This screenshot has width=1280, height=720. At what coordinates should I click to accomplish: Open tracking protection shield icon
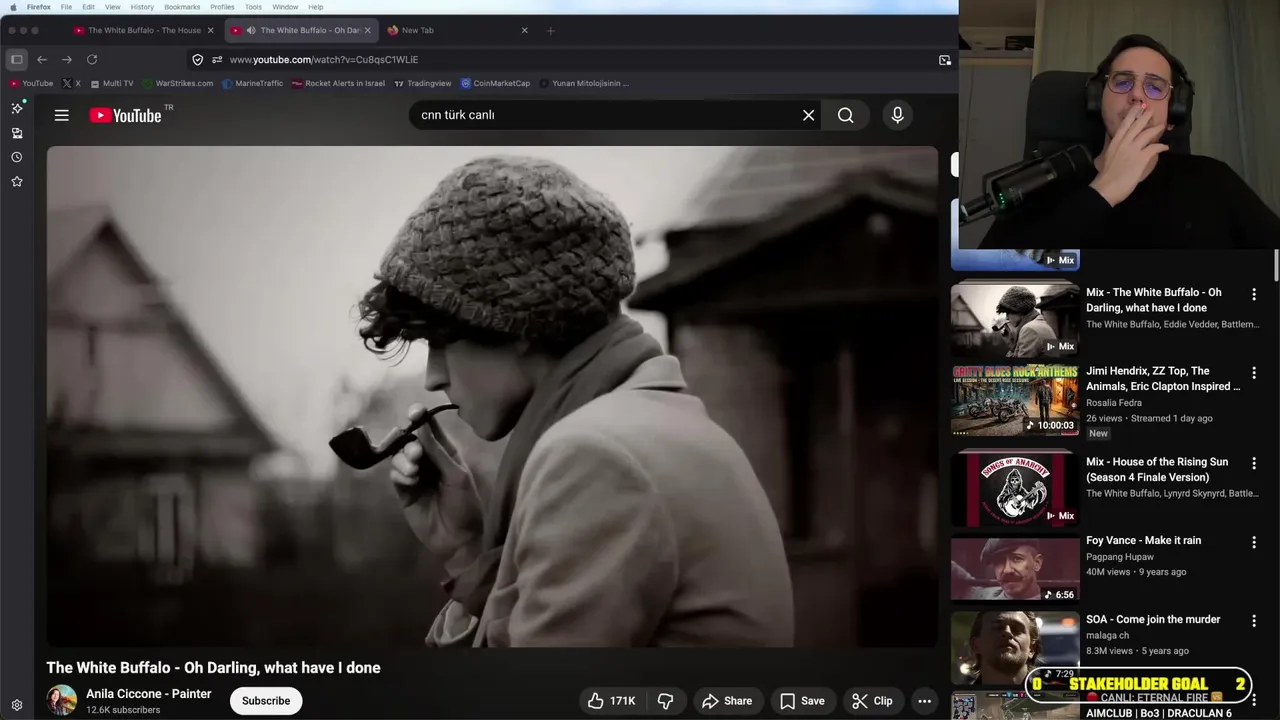[198, 60]
